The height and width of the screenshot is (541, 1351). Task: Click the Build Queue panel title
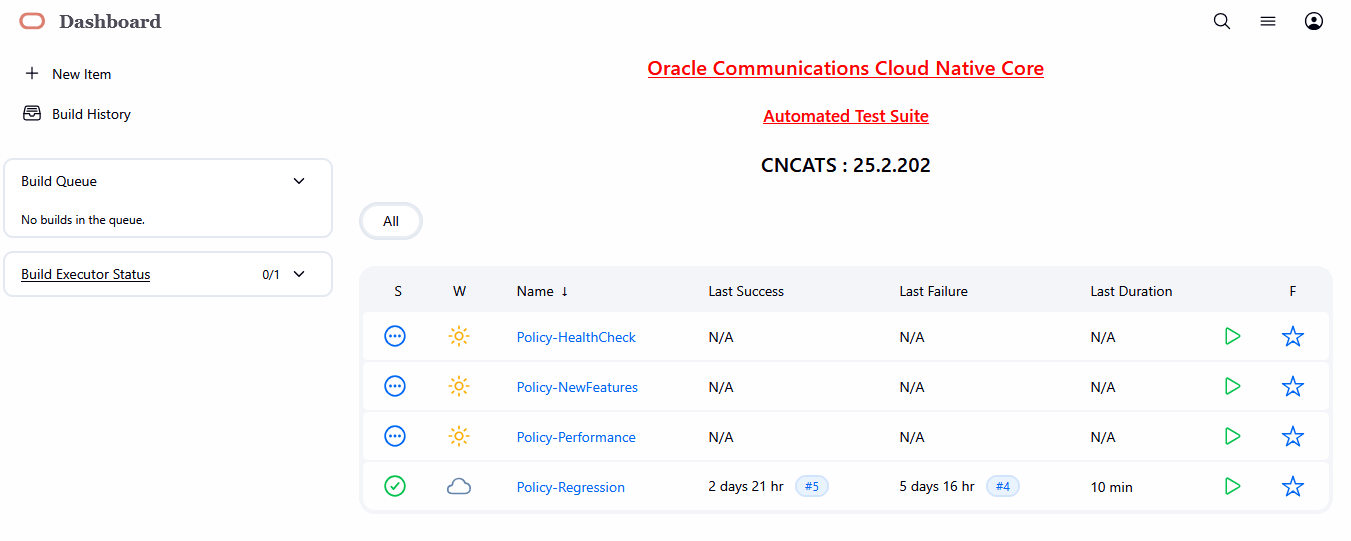[59, 181]
